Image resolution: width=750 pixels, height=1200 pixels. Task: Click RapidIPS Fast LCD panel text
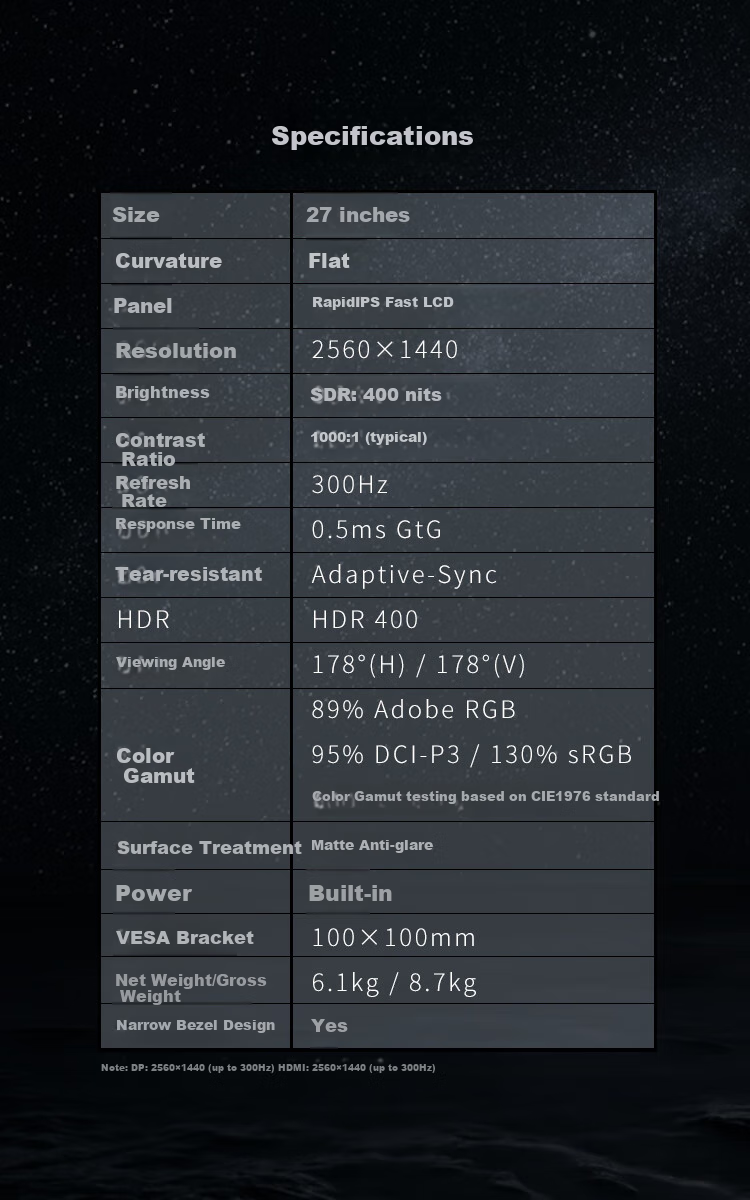point(382,302)
